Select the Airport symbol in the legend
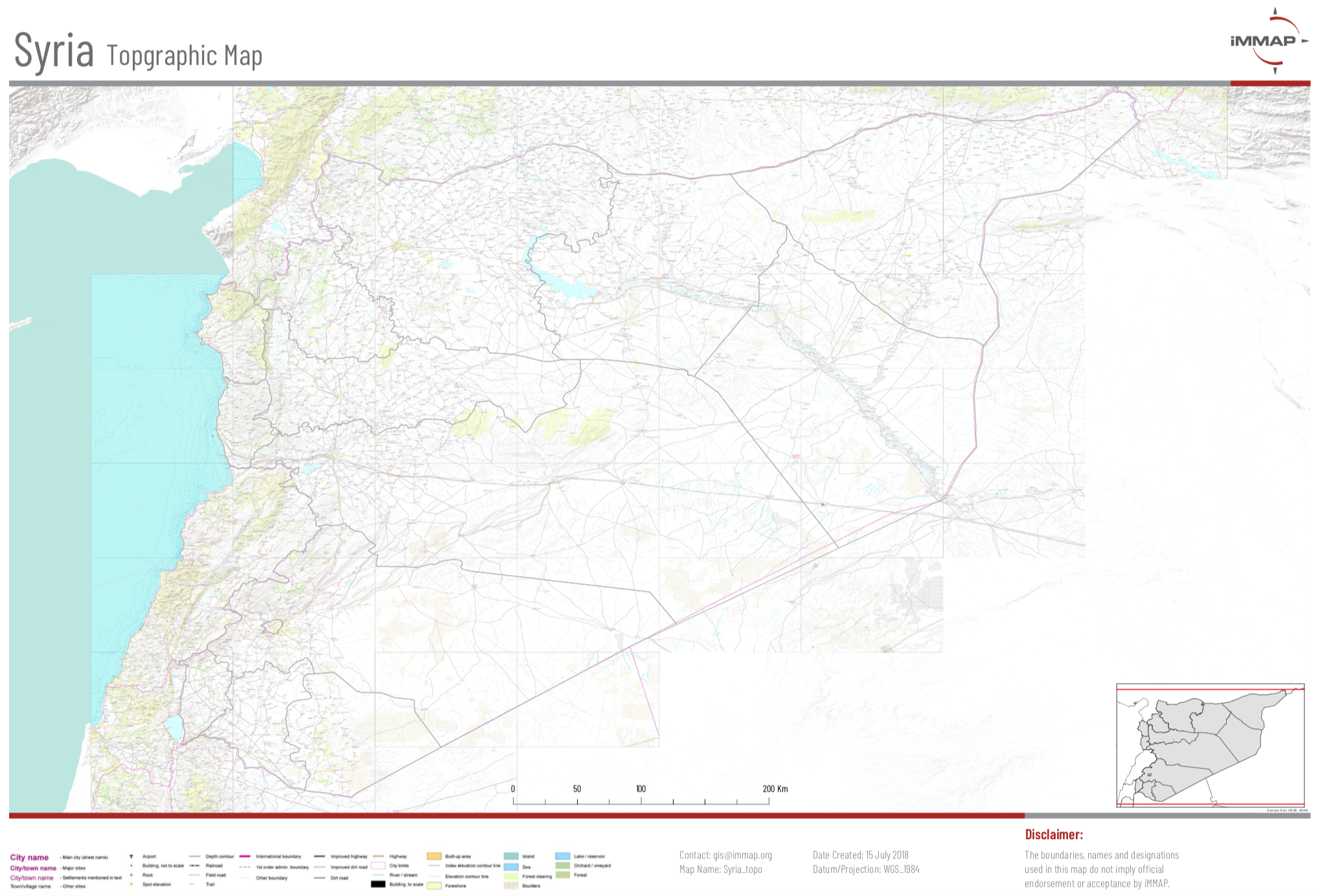 (131, 856)
